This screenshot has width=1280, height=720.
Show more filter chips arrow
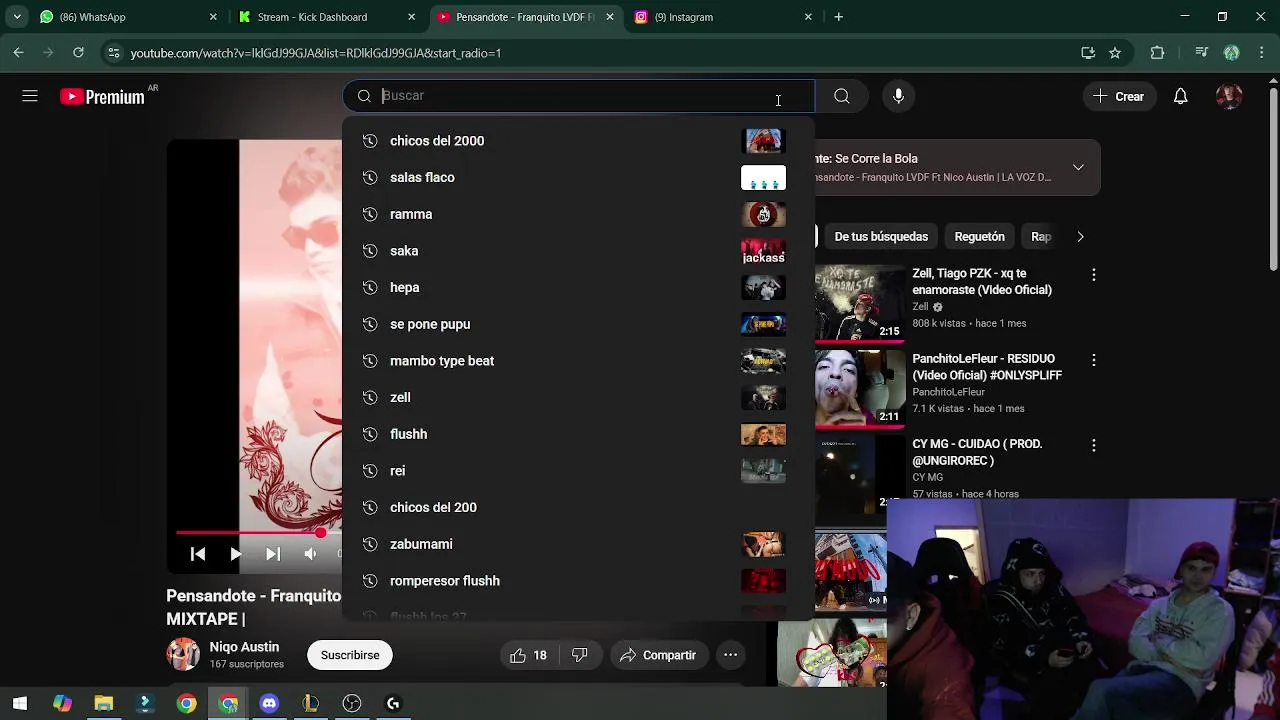(x=1080, y=237)
